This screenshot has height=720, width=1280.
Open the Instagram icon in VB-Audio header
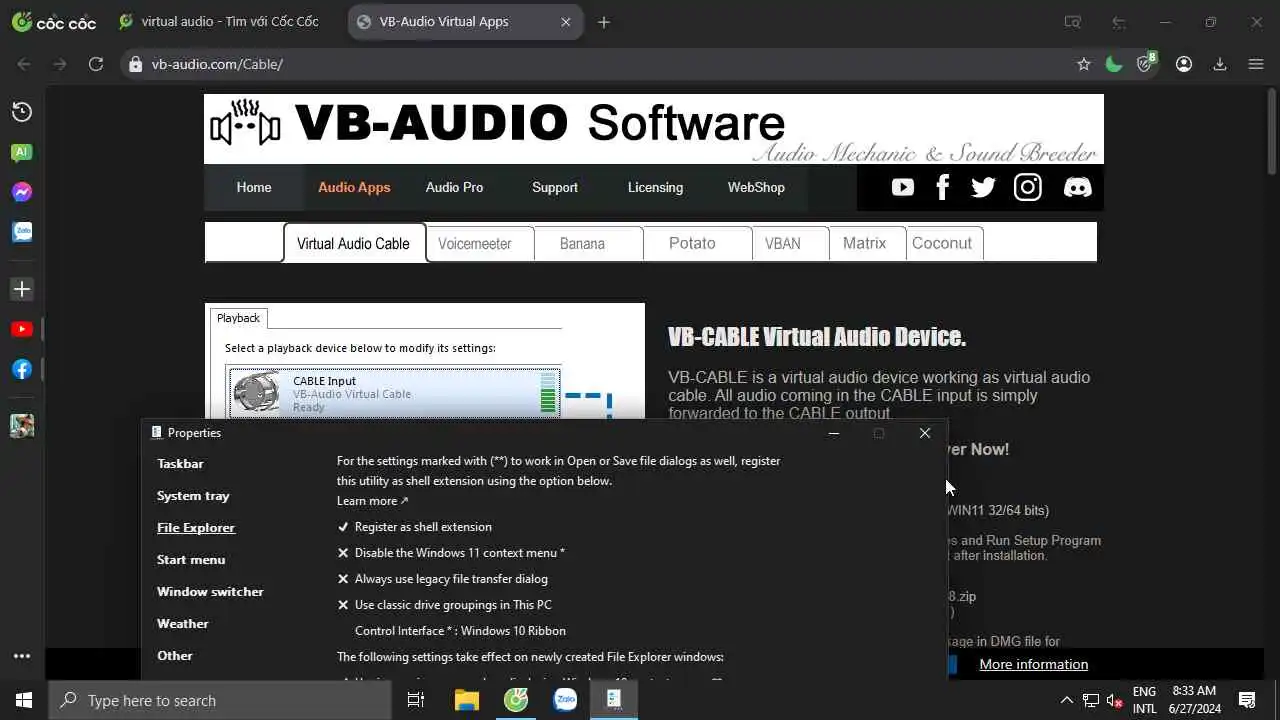pyautogui.click(x=1028, y=187)
